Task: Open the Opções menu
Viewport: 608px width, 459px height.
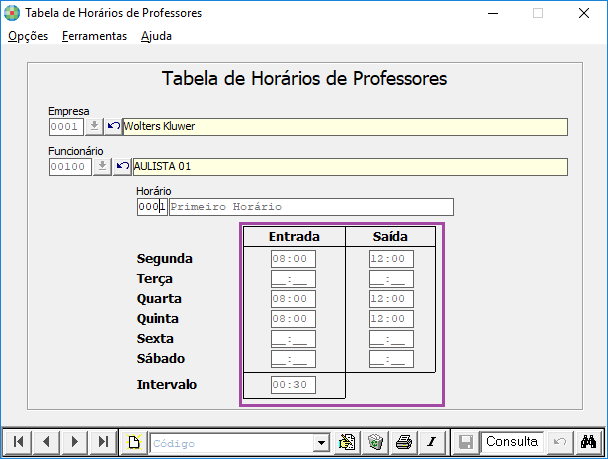Action: 28,36
